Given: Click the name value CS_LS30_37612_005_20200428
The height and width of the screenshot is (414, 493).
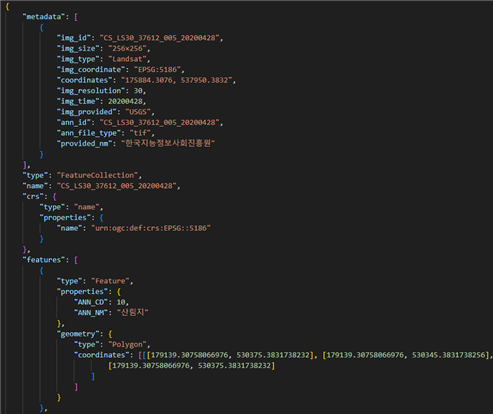Looking at the screenshot, I should pyautogui.click(x=117, y=186).
